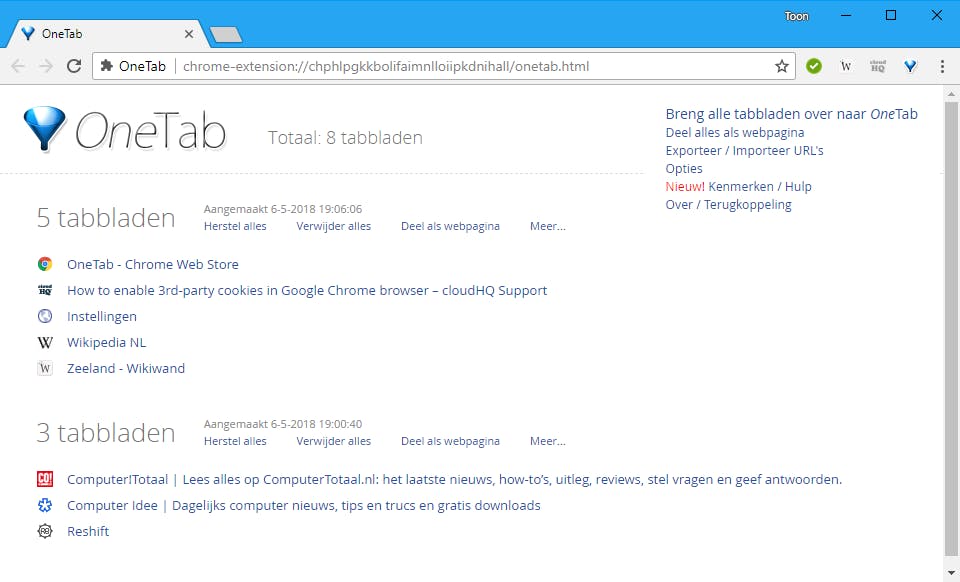
Task: Open the Reshift saved tab link
Action: [88, 531]
